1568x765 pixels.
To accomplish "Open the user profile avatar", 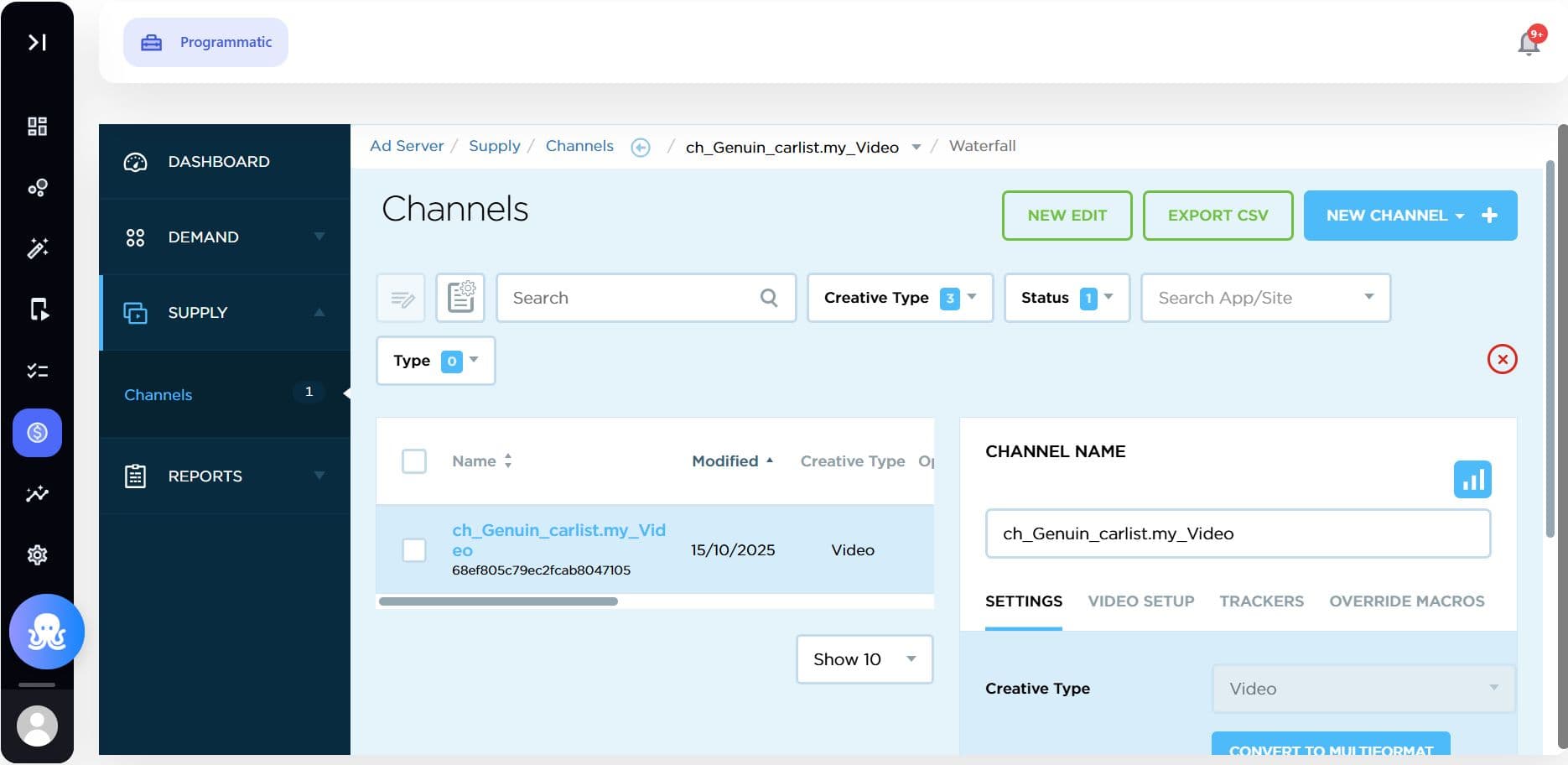I will tap(37, 726).
